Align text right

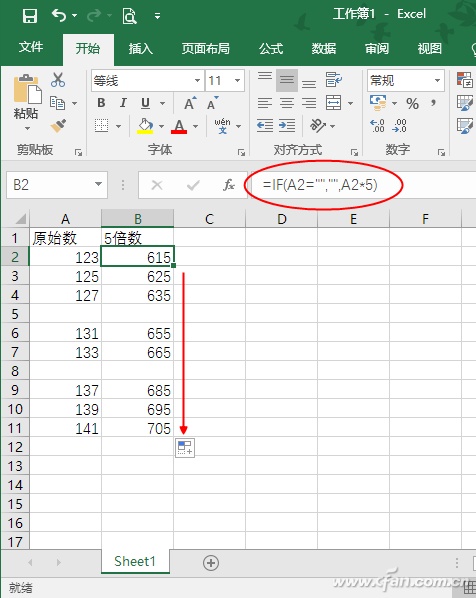[309, 103]
